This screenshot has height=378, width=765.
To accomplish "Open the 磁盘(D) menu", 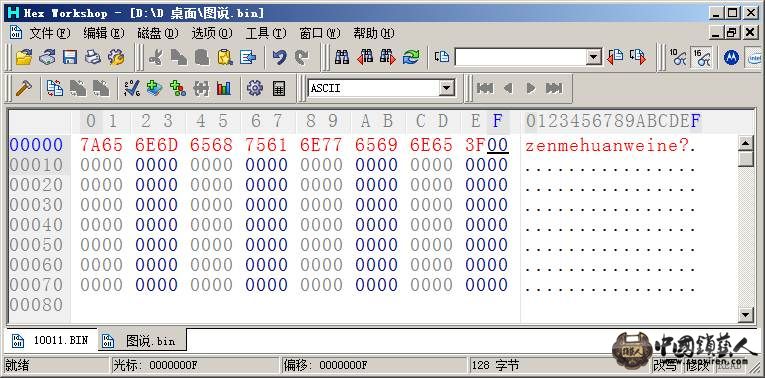I will [158, 33].
